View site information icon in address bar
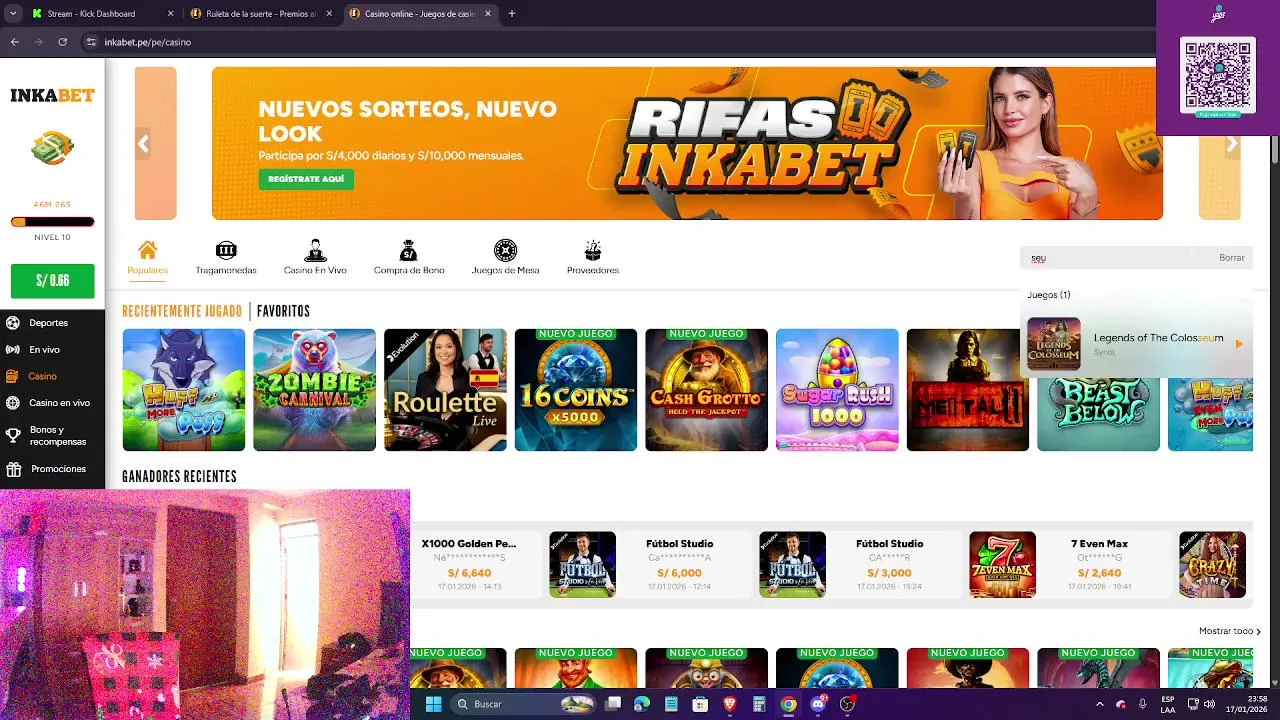 pos(91,42)
